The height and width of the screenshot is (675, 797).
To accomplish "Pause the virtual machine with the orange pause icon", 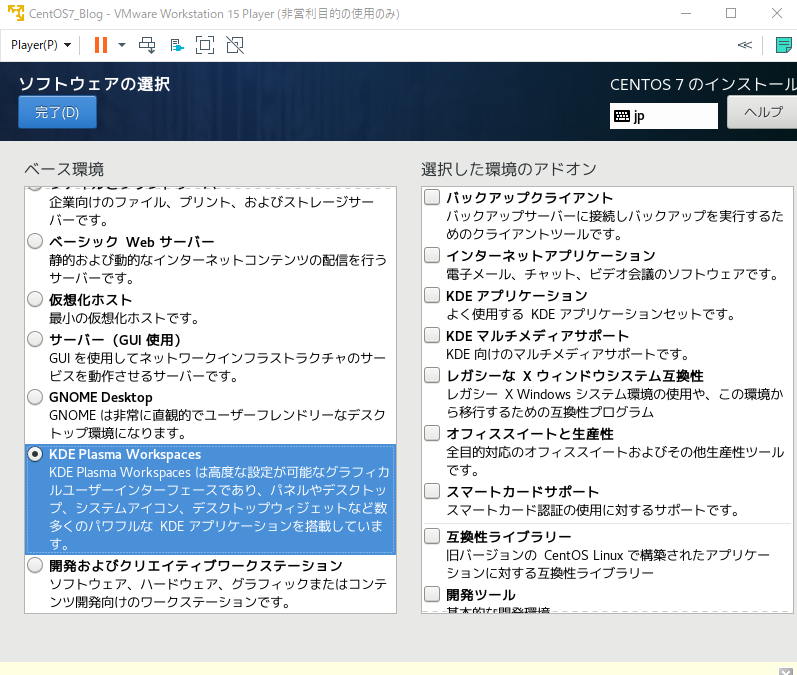I will (x=101, y=45).
